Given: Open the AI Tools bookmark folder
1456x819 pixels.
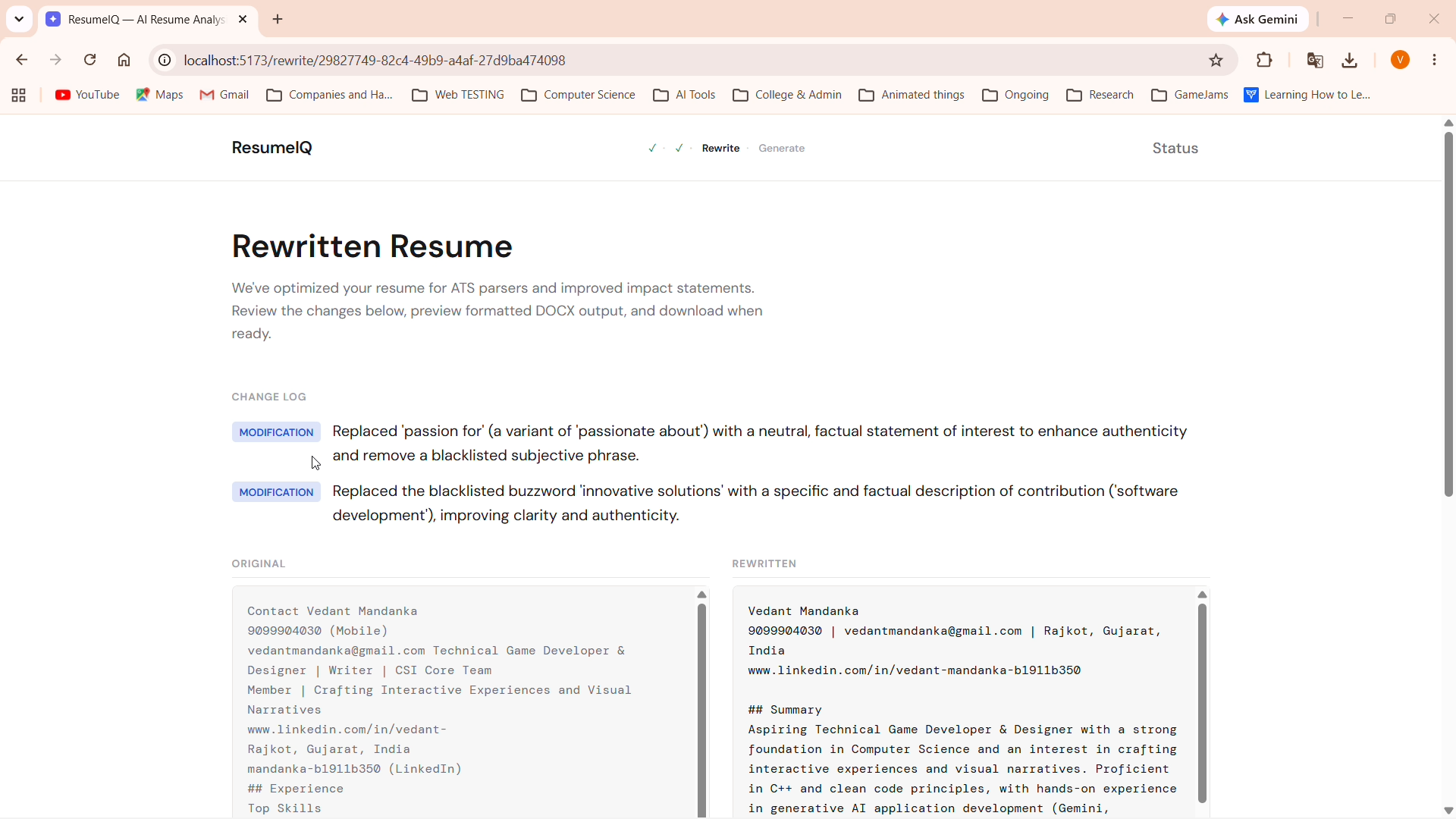Looking at the screenshot, I should click(x=685, y=96).
